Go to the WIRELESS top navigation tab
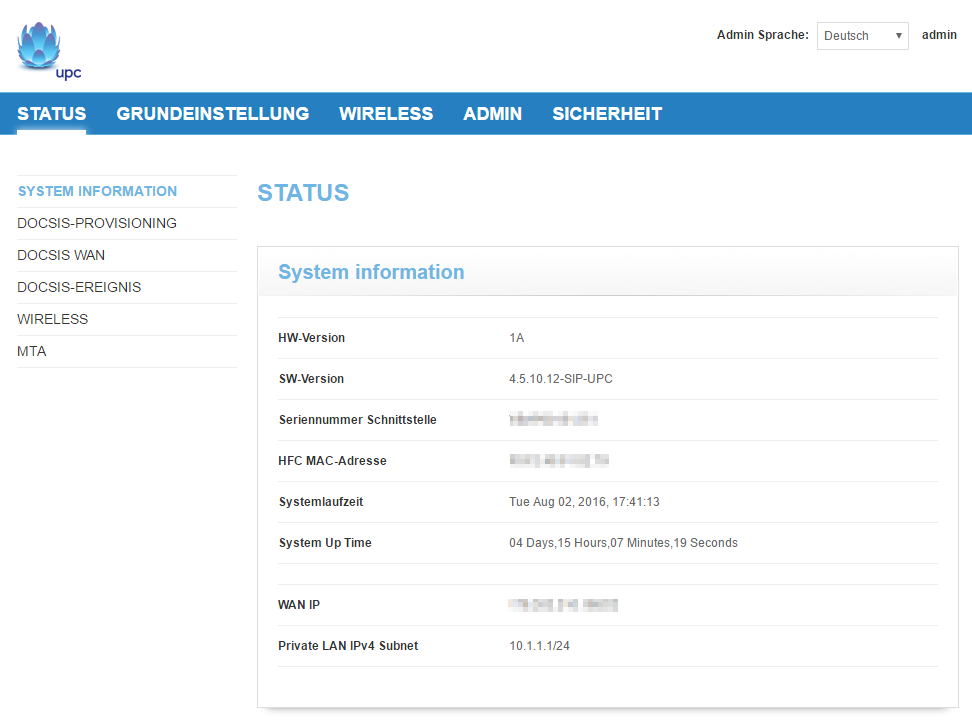This screenshot has height=725, width=972. 386,114
